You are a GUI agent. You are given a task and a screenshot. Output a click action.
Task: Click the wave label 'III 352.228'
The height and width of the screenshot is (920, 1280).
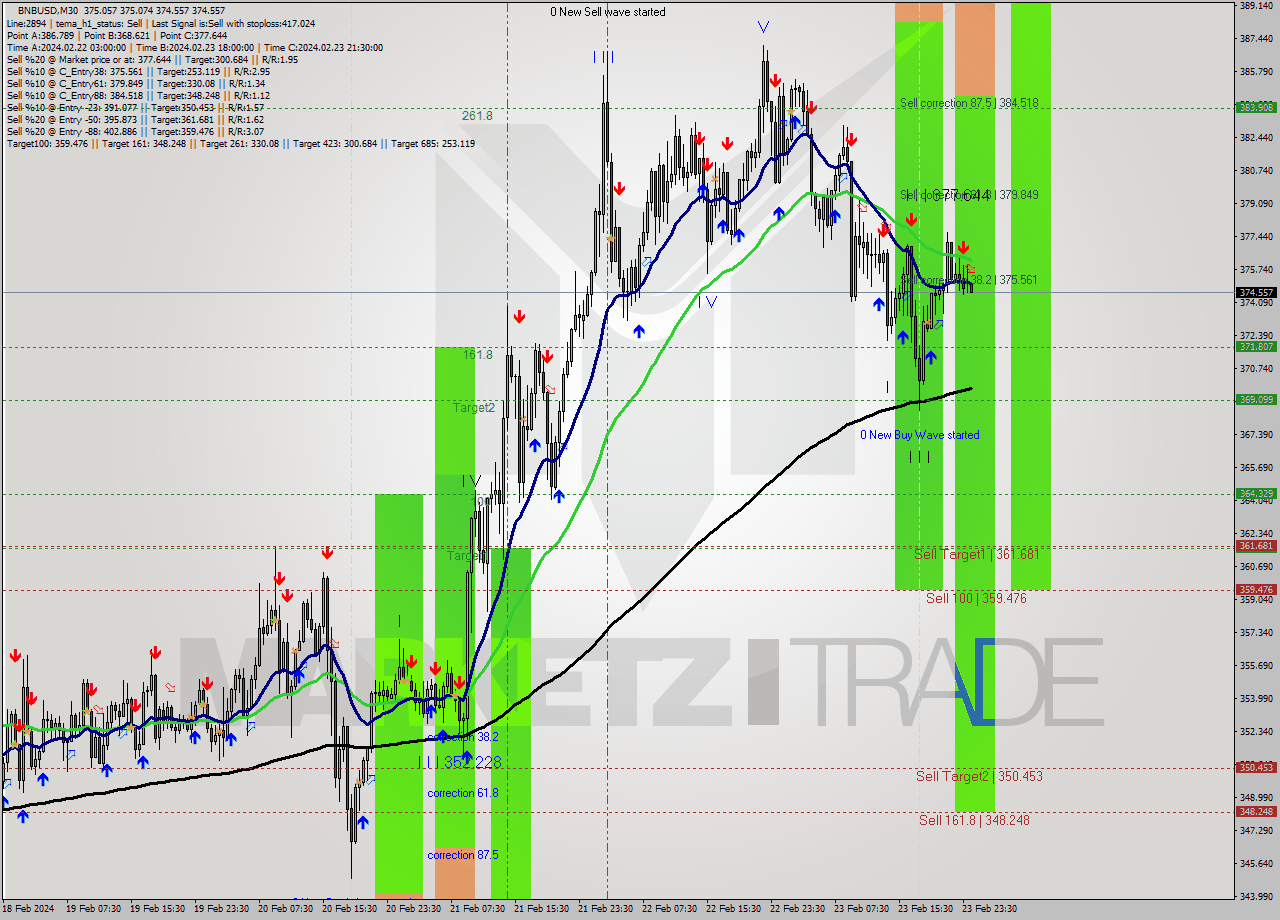[x=459, y=762]
